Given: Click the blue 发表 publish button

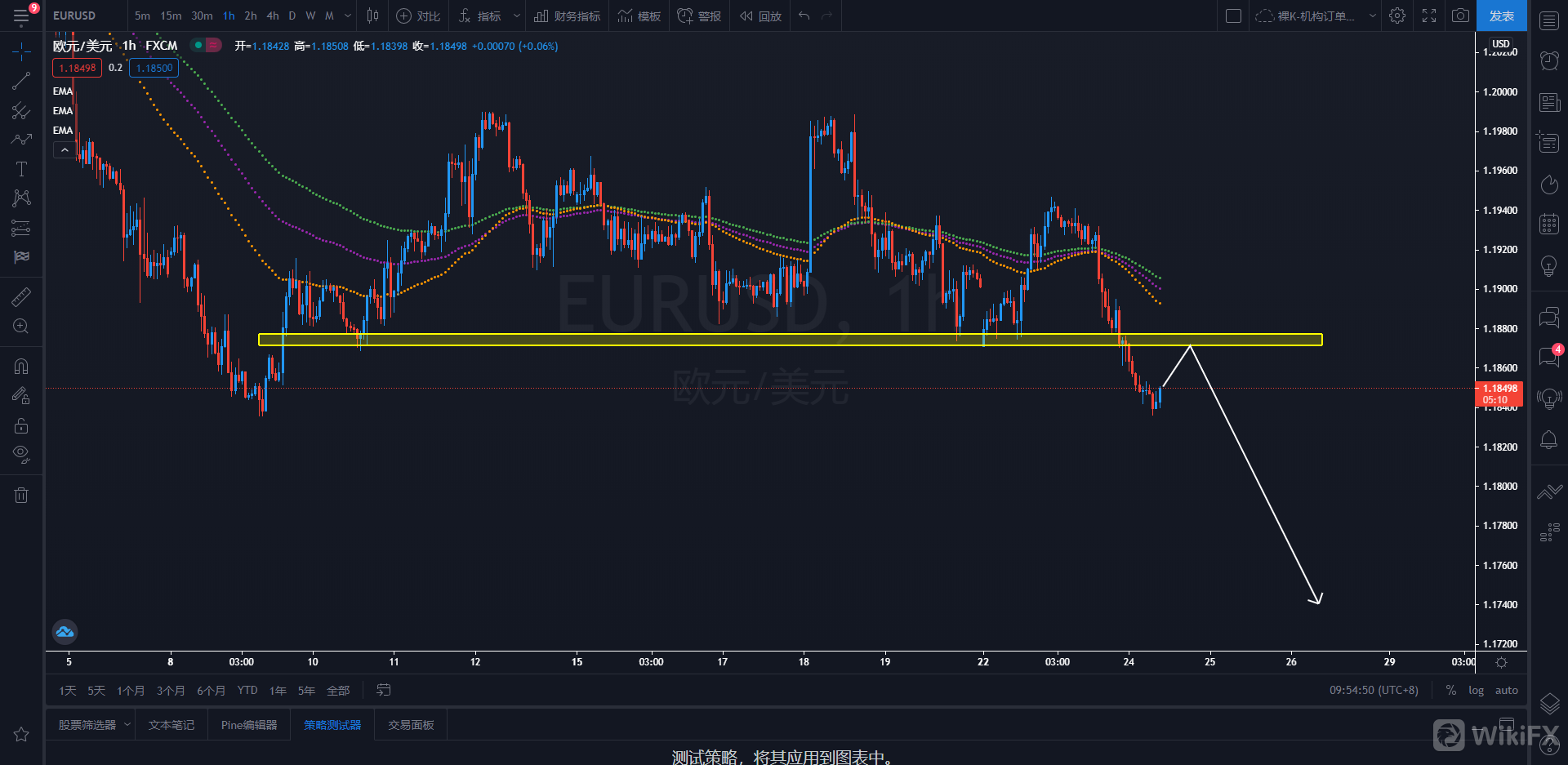Looking at the screenshot, I should coord(1501,16).
